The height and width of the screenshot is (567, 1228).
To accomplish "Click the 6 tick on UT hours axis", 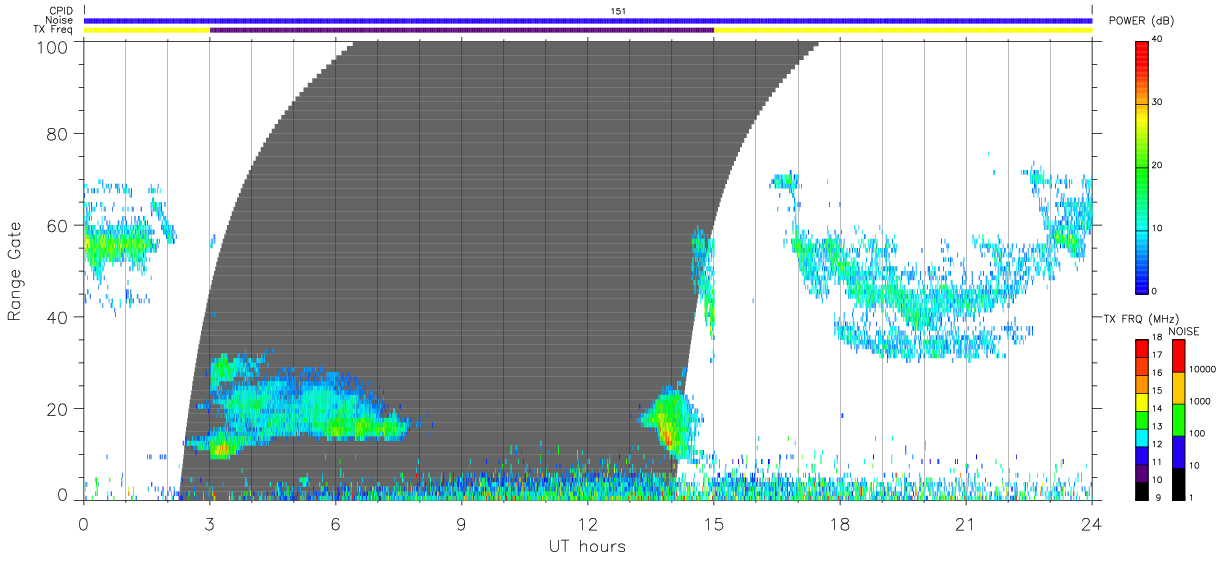I will tap(335, 523).
